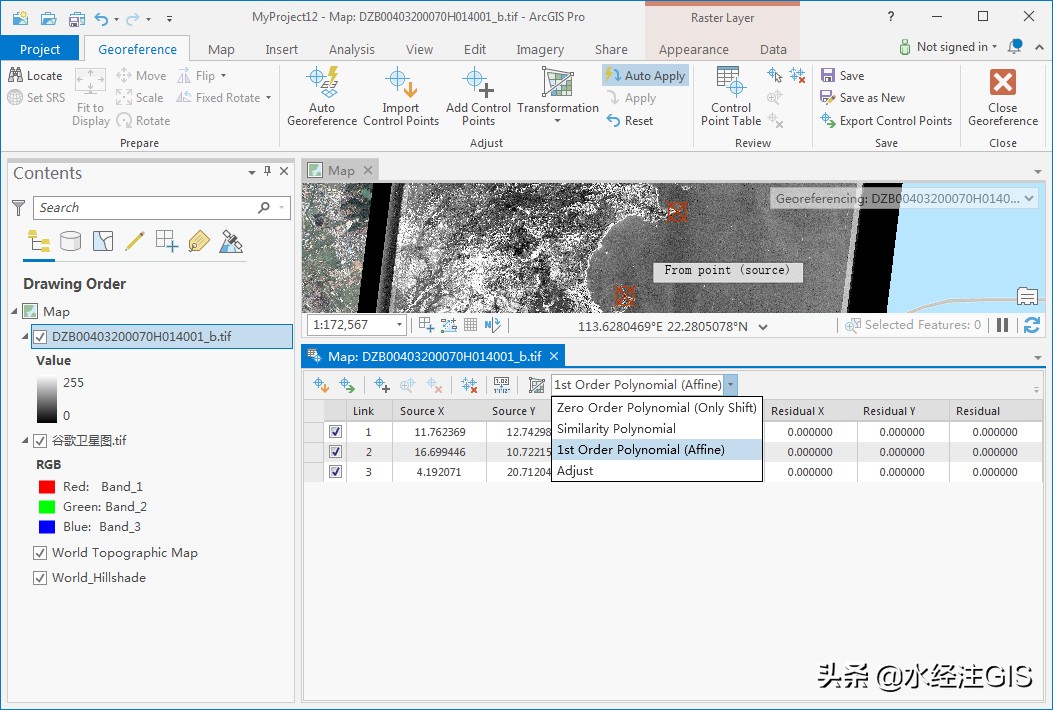
Task: Collapse the Map tree node
Action: pyautogui.click(x=15, y=311)
